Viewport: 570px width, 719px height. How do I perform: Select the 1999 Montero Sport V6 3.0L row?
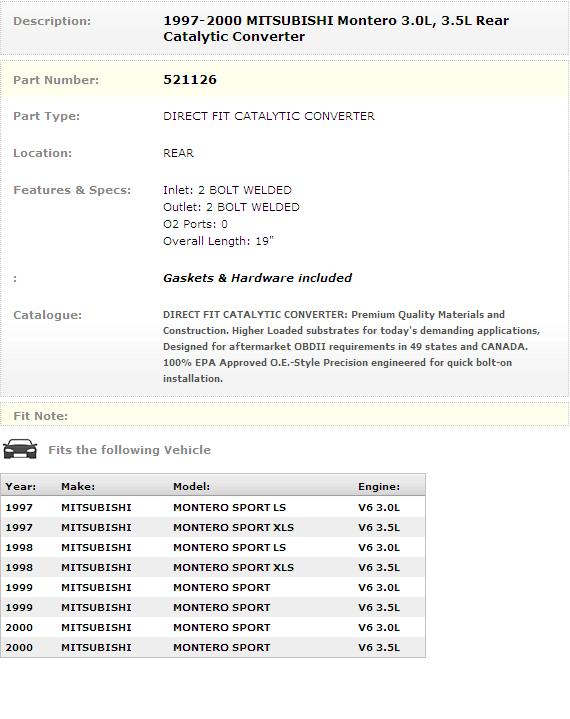point(213,587)
